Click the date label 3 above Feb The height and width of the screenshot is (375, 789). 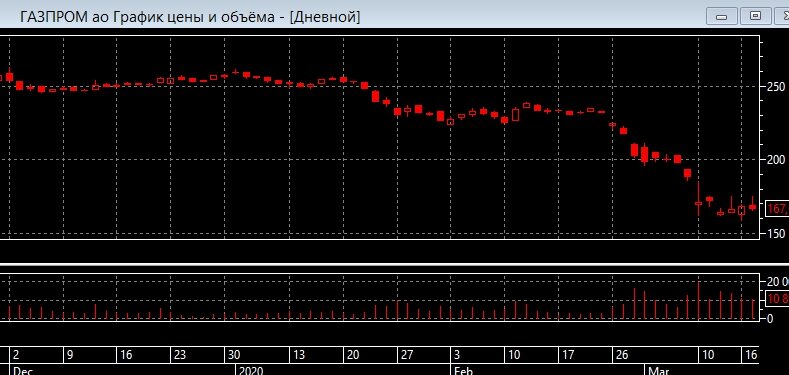pos(457,355)
